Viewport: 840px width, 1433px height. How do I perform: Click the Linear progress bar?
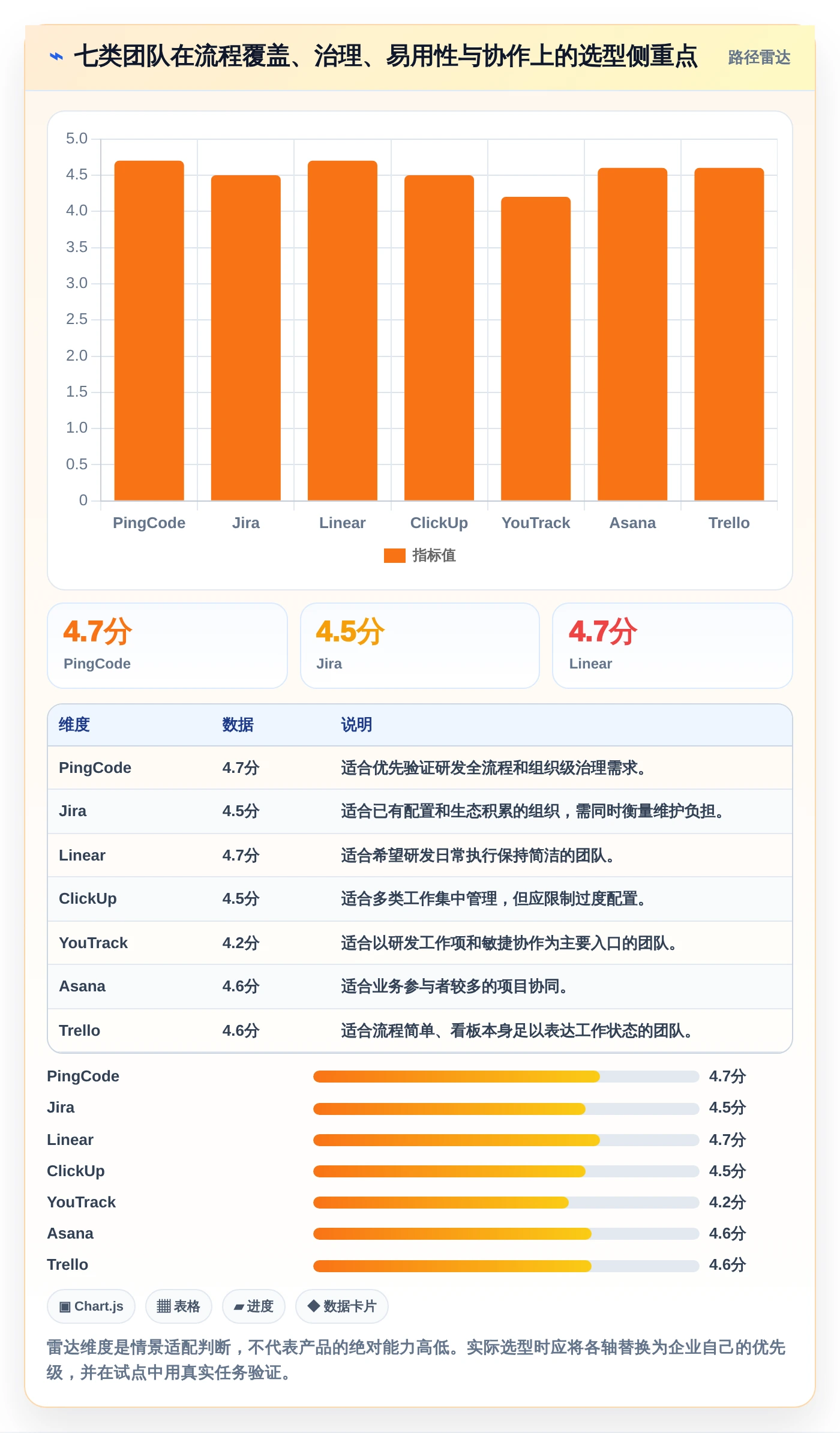click(506, 1140)
